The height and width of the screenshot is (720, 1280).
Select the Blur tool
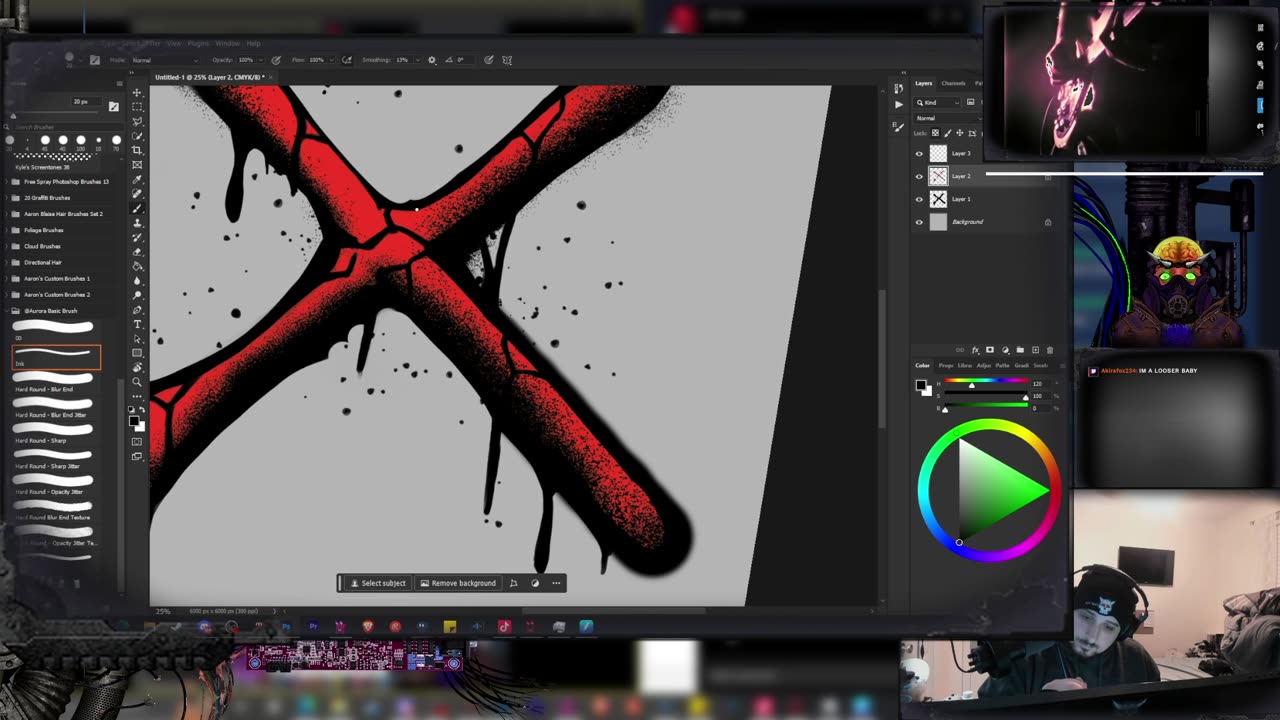click(x=138, y=281)
